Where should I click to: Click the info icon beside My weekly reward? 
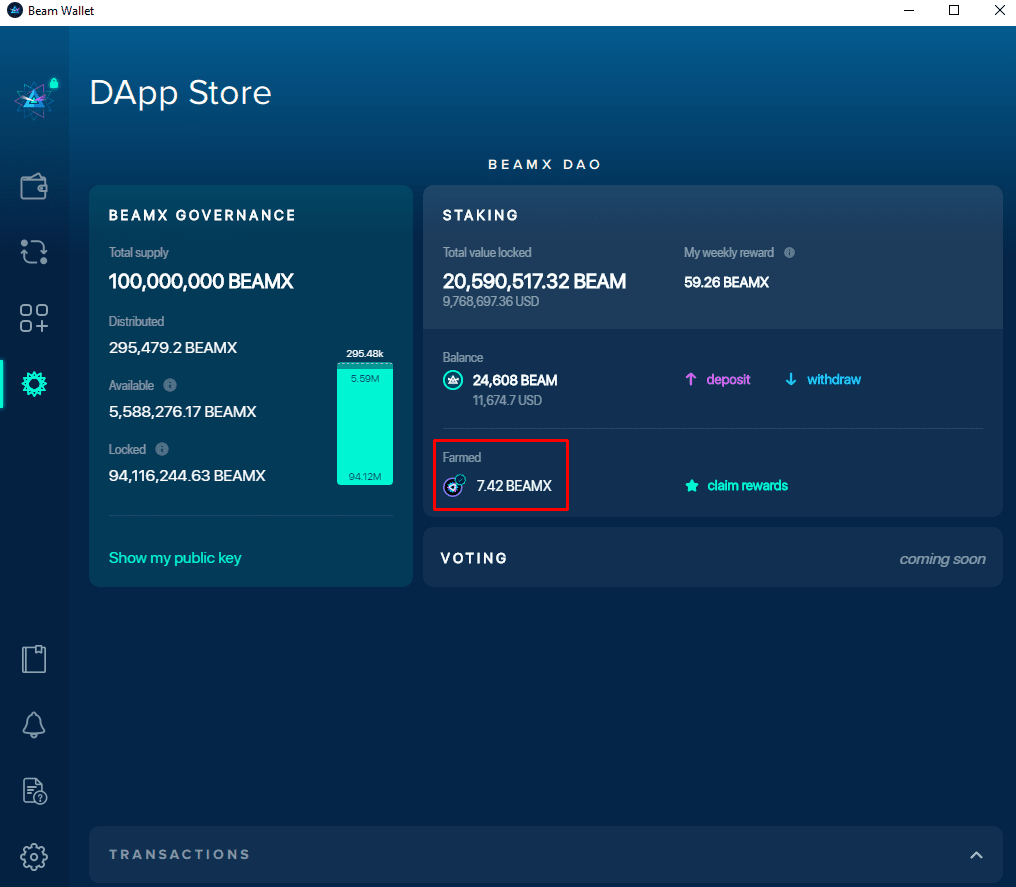click(x=789, y=253)
